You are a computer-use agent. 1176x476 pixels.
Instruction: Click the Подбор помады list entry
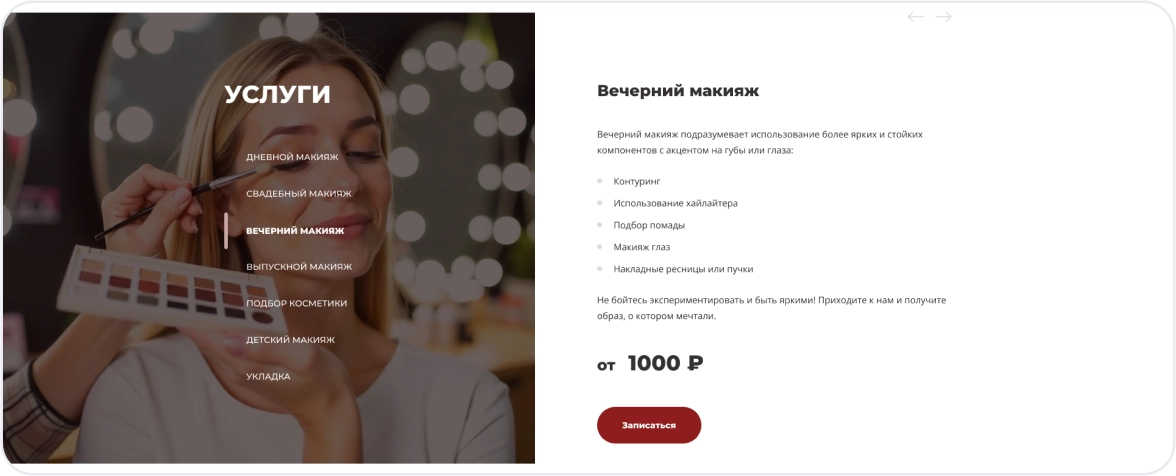(649, 225)
